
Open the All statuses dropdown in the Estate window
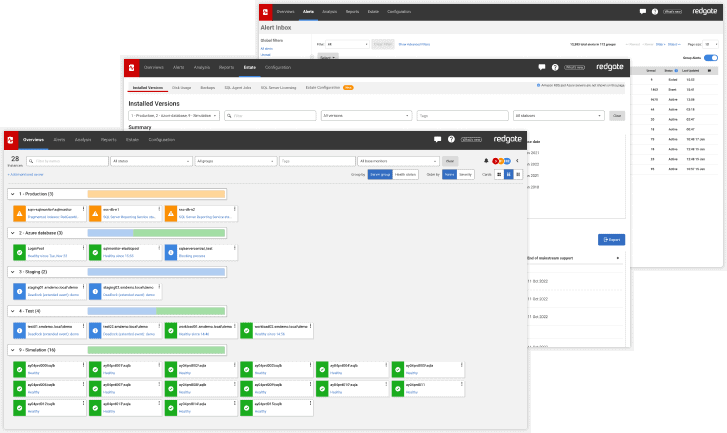(559, 115)
